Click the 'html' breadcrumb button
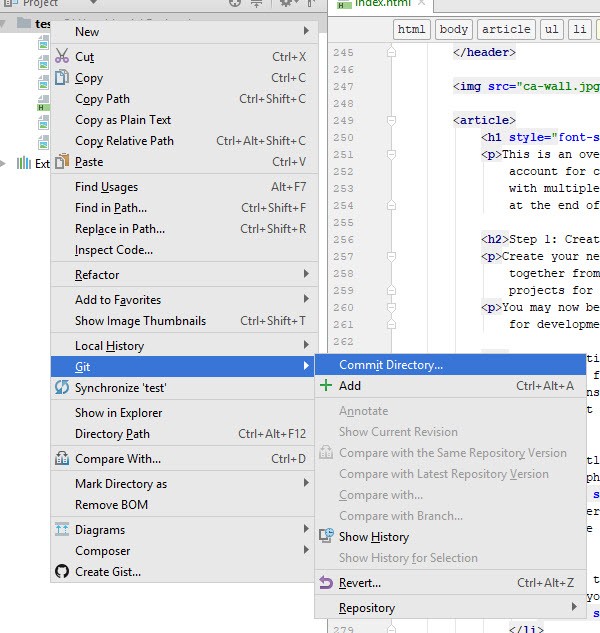This screenshot has height=633, width=600. 412,30
